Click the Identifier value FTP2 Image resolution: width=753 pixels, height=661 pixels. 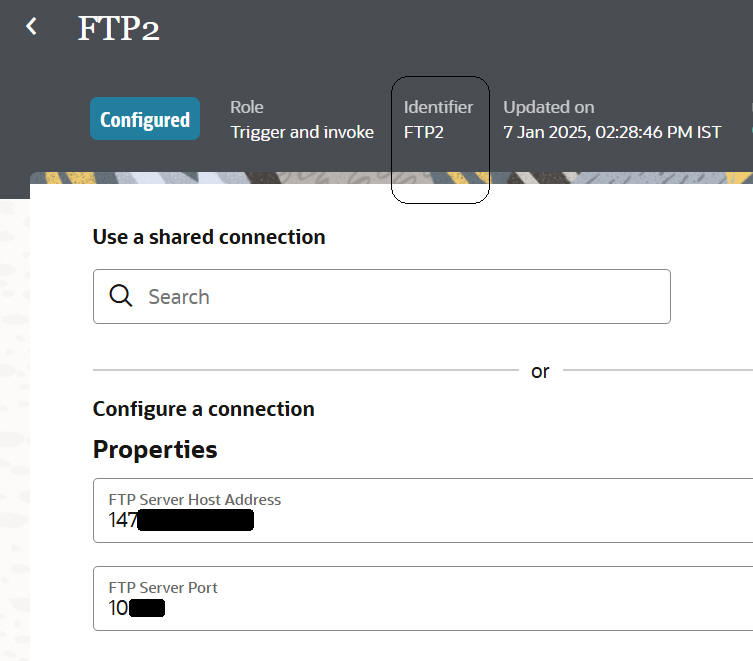point(423,132)
